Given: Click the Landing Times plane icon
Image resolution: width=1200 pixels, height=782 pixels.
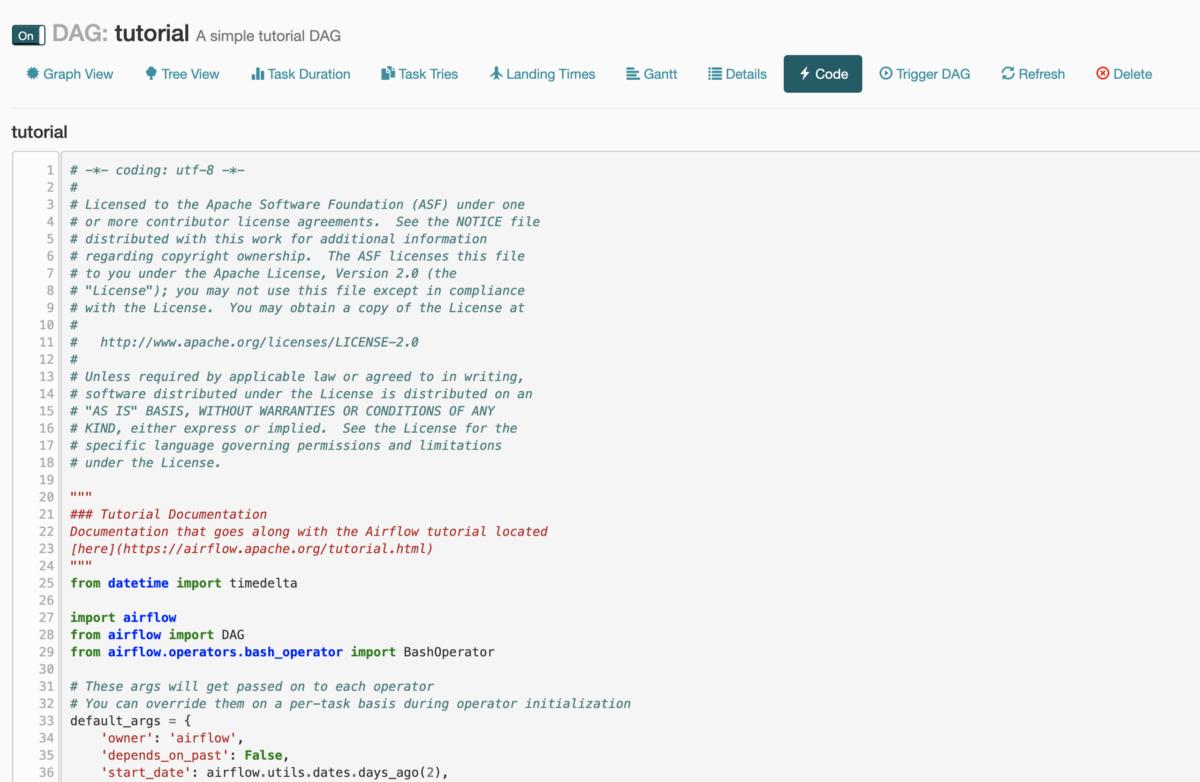Looking at the screenshot, I should 496,74.
